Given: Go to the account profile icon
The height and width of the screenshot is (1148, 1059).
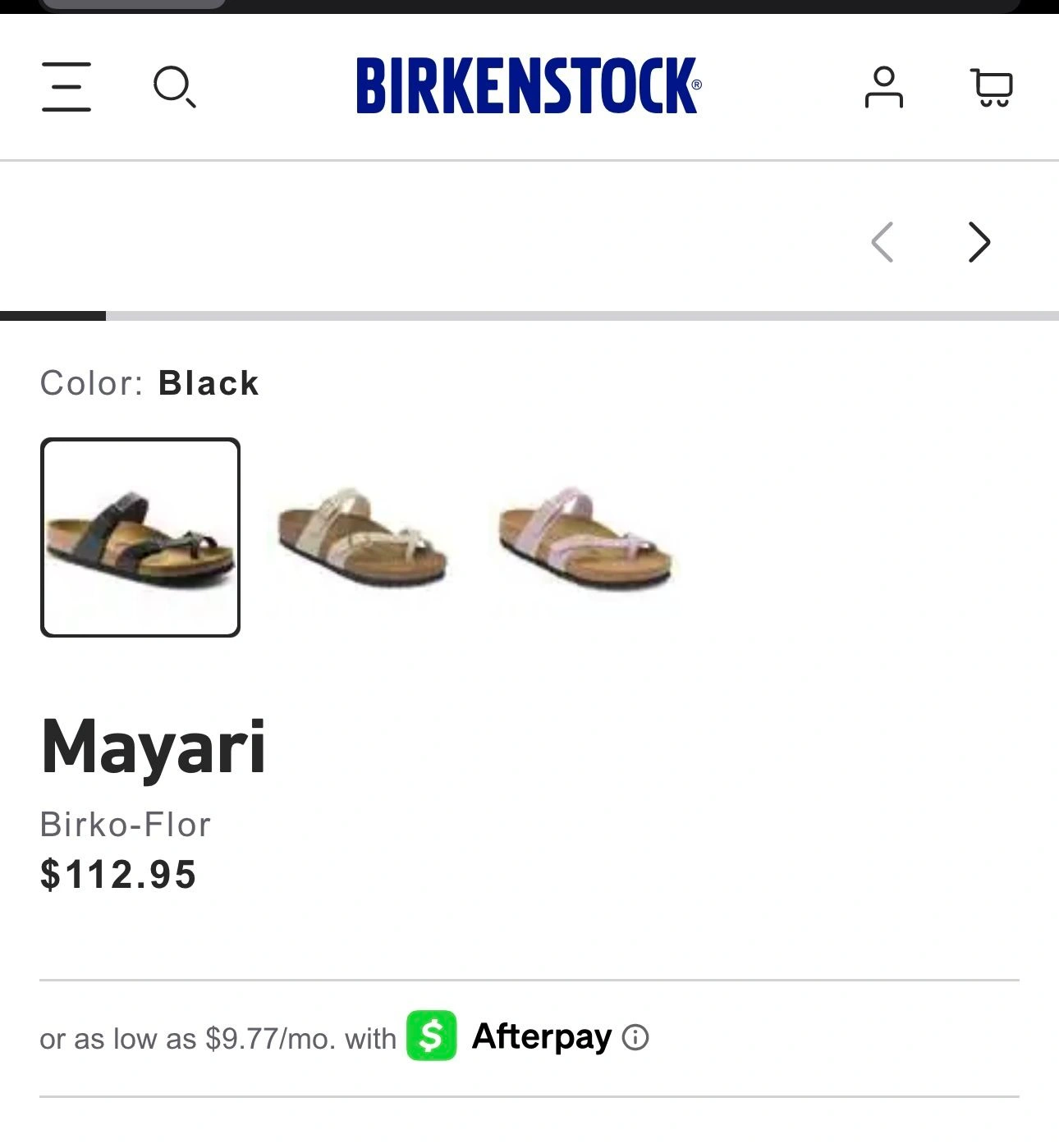Looking at the screenshot, I should (883, 86).
